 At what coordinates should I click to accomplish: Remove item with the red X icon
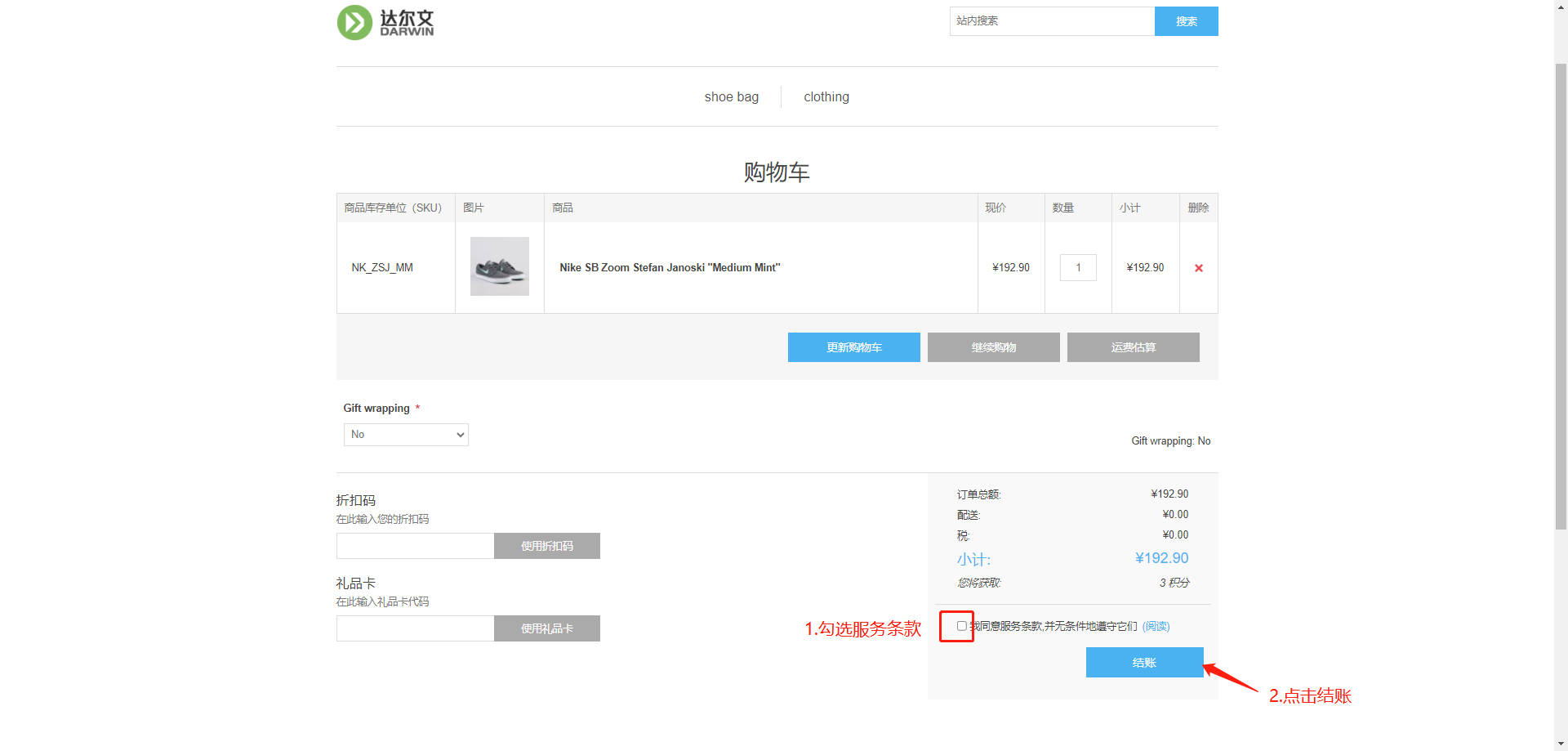[1198, 268]
